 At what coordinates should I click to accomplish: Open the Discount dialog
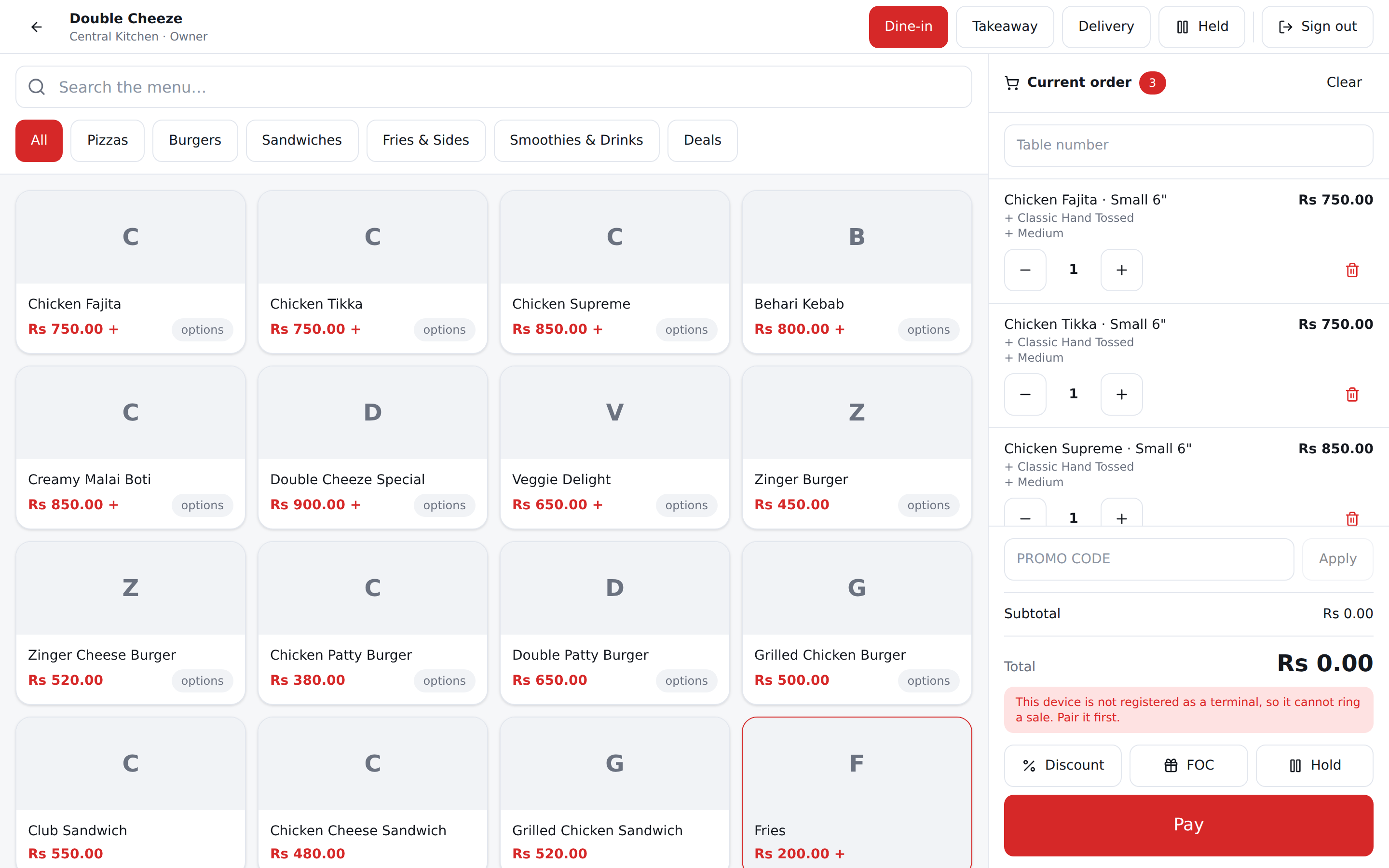[x=1062, y=765]
